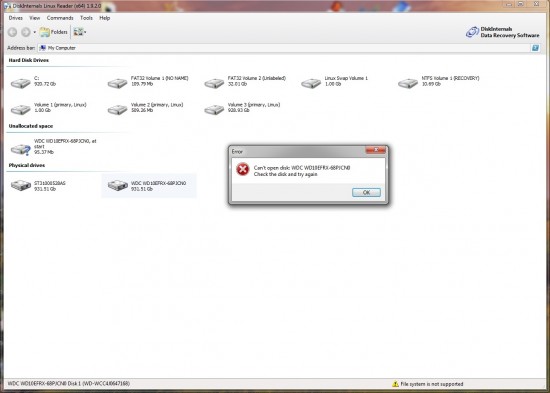Select the WDC WD10EFRX physical drive icon
This screenshot has width=550, height=393.
(118, 185)
